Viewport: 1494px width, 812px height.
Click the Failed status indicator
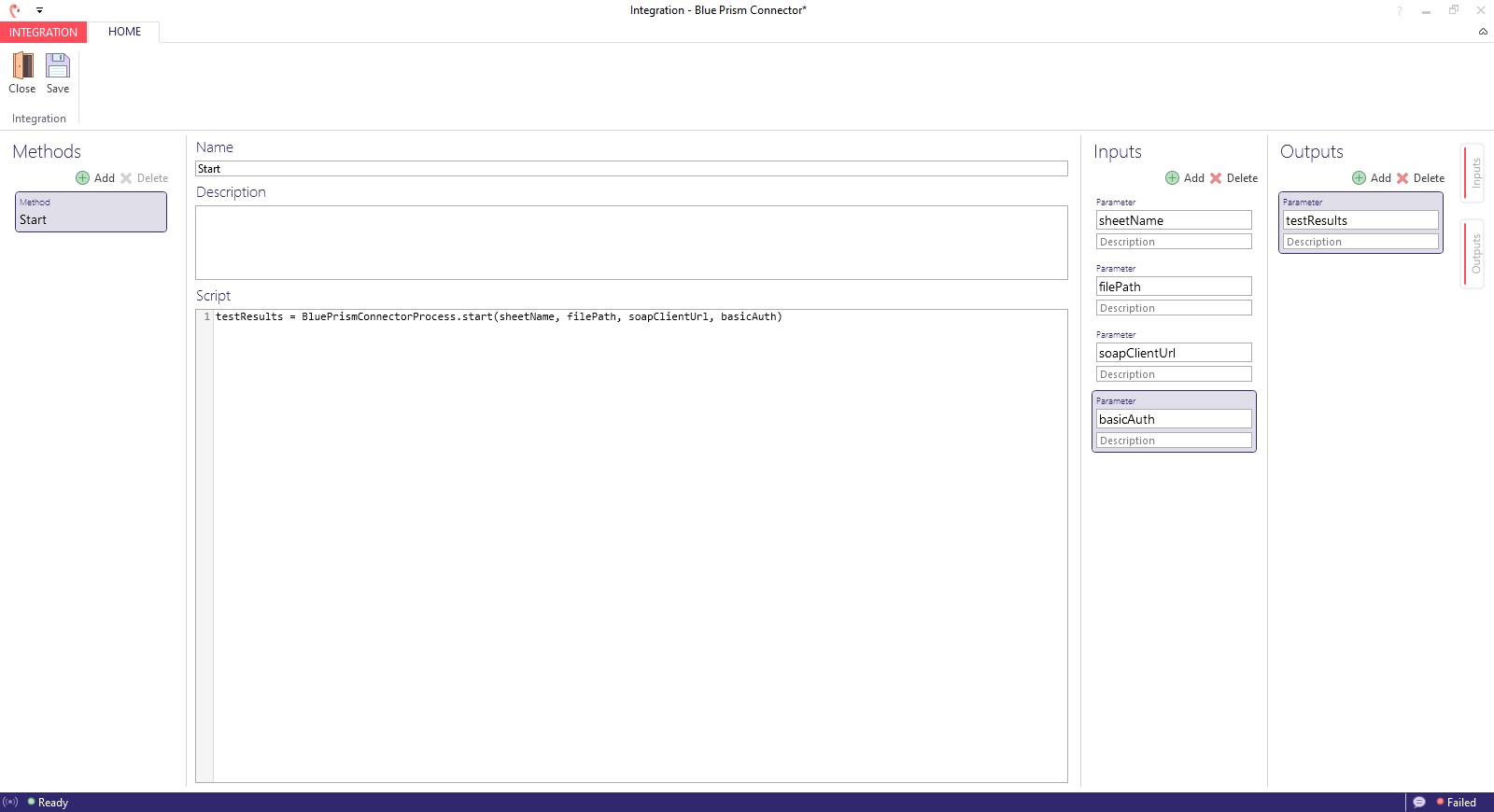(1457, 803)
